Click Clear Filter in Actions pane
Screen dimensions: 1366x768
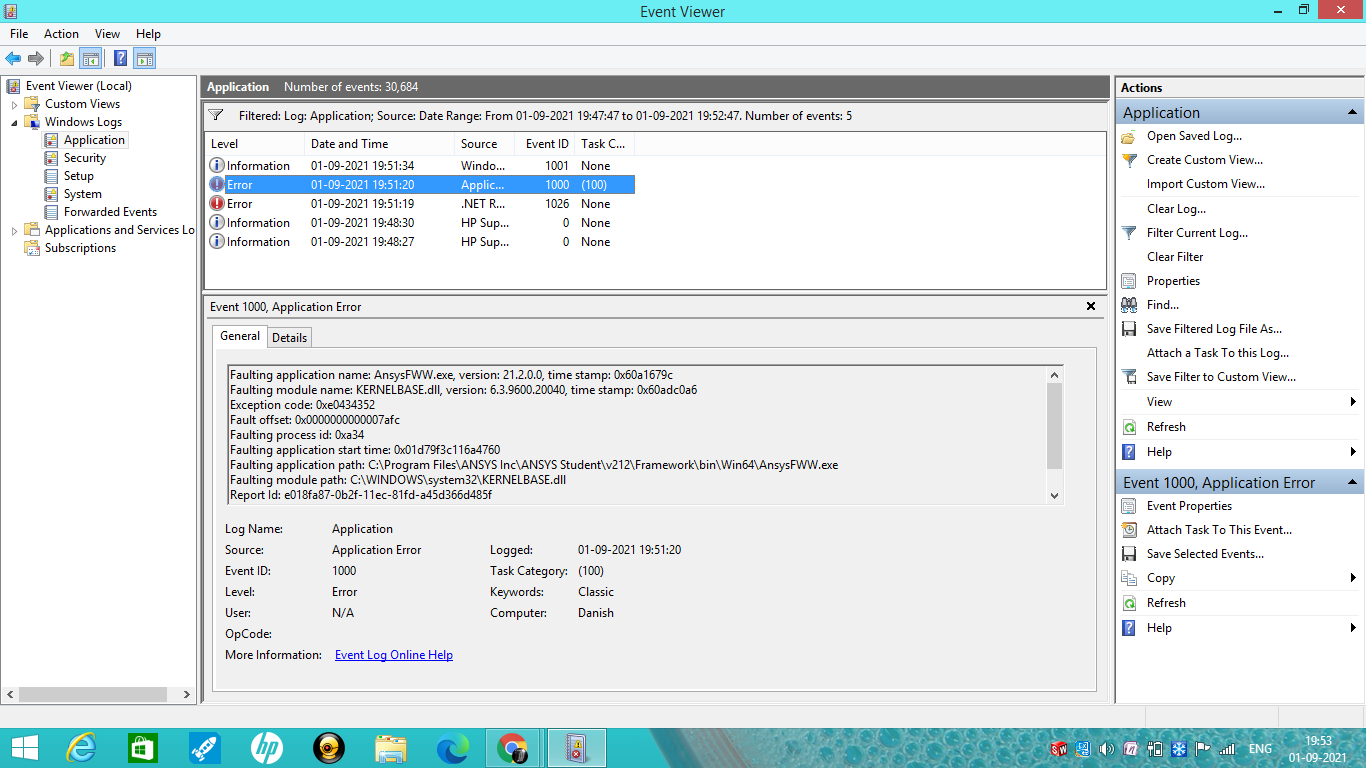pos(1175,257)
